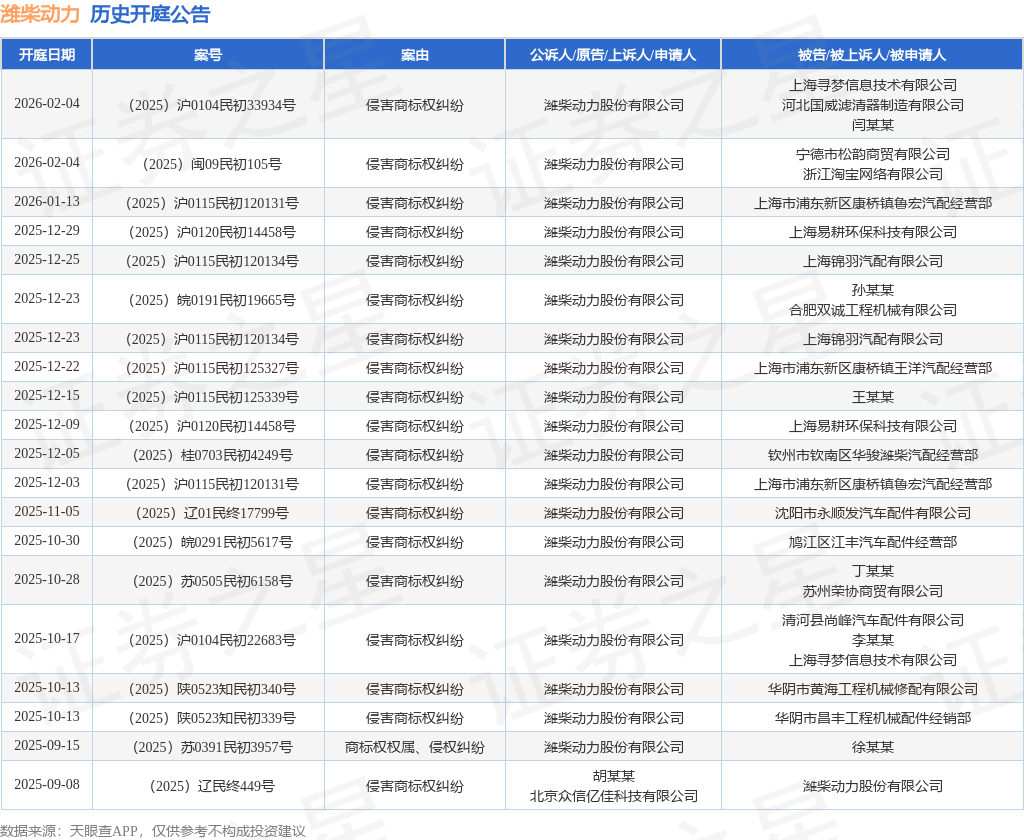Click the 数据来源 天眼查APP footer note
The height and width of the screenshot is (840, 1024).
pos(153,831)
